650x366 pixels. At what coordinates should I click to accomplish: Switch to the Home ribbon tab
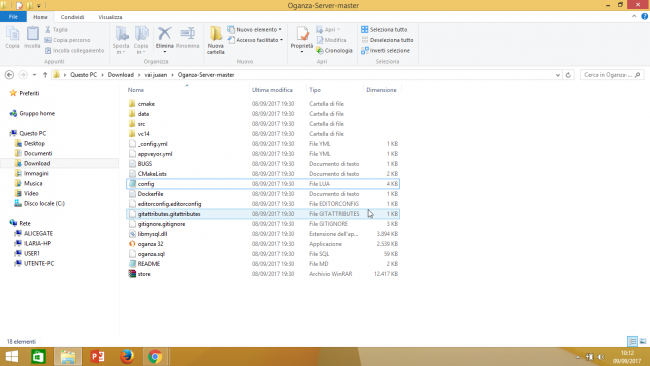point(40,17)
